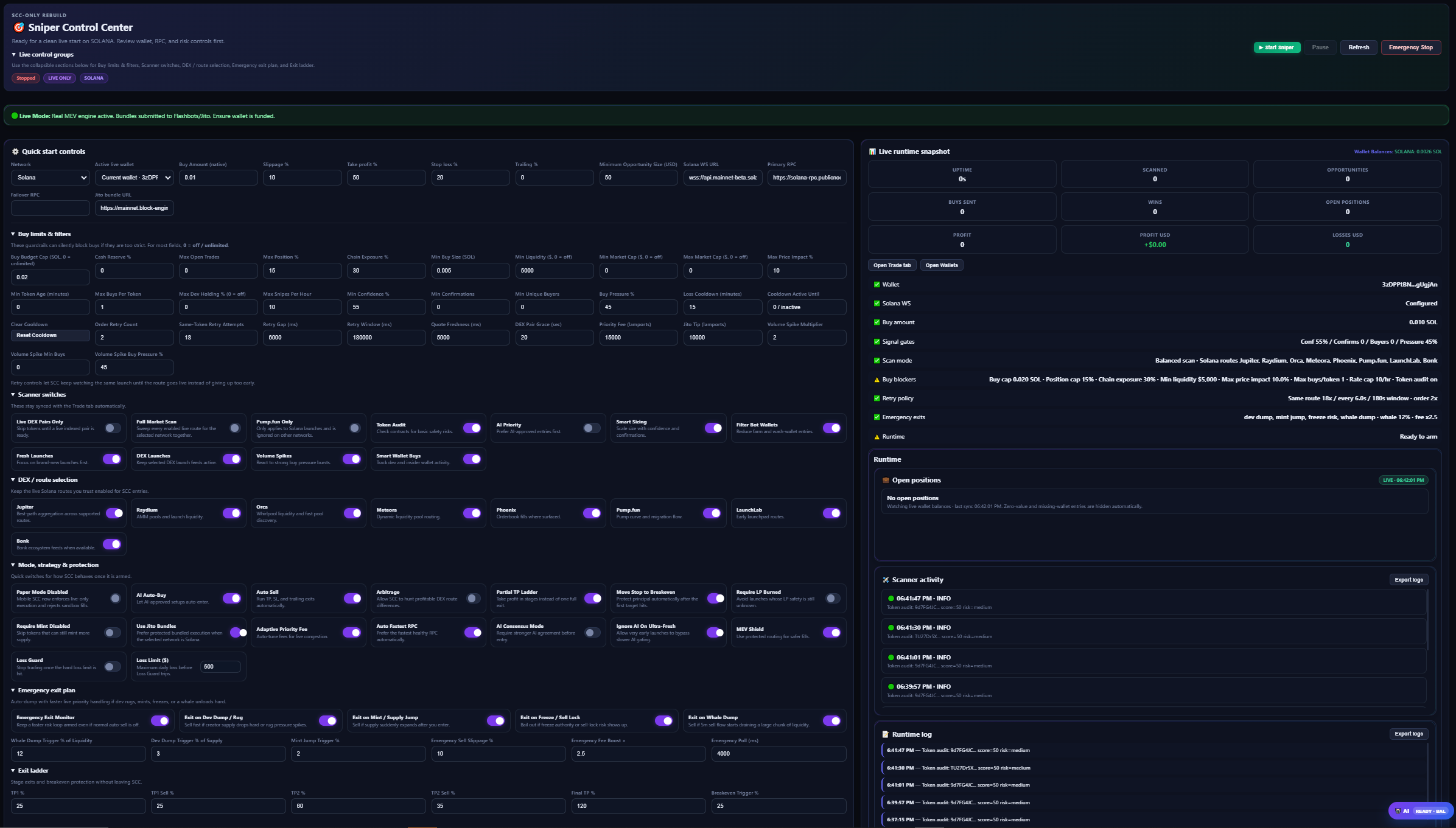Open the Network dropdown showing Solana
The width and height of the screenshot is (1456, 828).
click(51, 178)
